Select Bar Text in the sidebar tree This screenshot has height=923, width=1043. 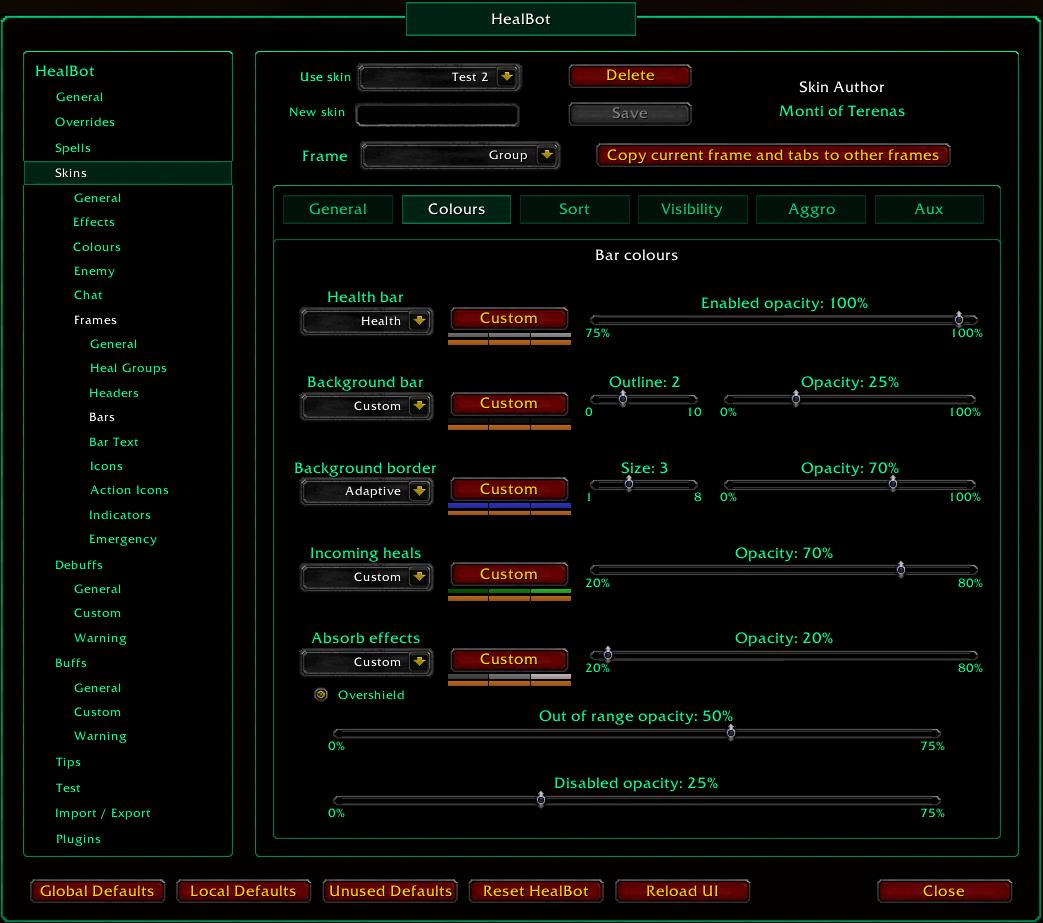click(x=114, y=442)
